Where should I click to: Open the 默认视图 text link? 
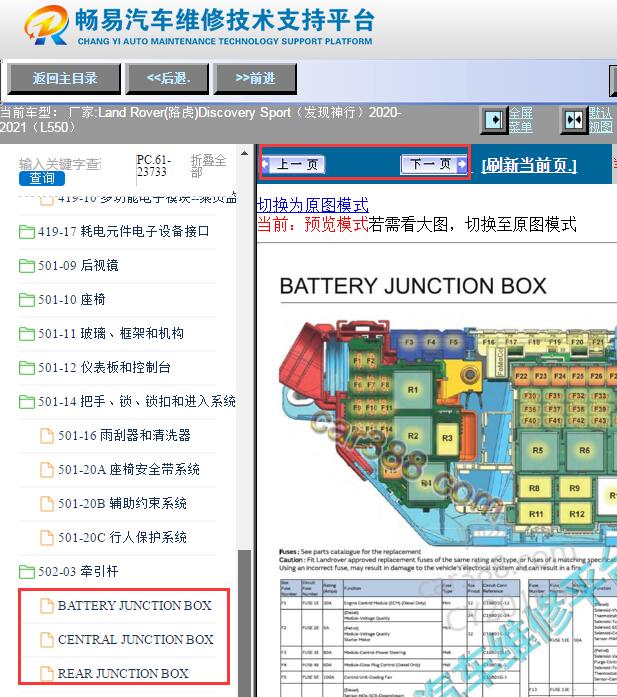(601, 120)
